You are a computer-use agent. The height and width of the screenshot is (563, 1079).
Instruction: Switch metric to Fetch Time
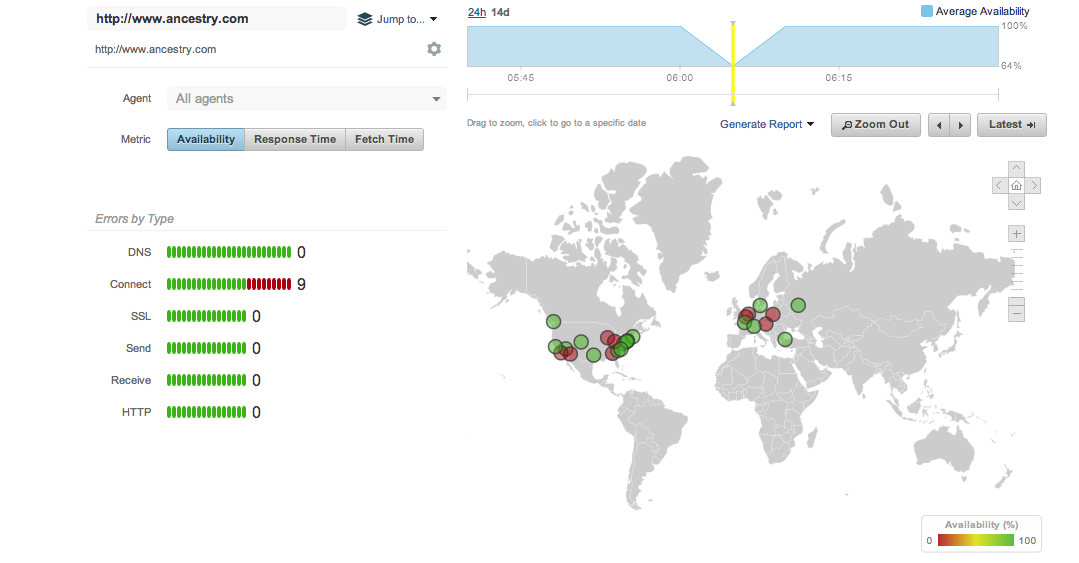tap(384, 139)
